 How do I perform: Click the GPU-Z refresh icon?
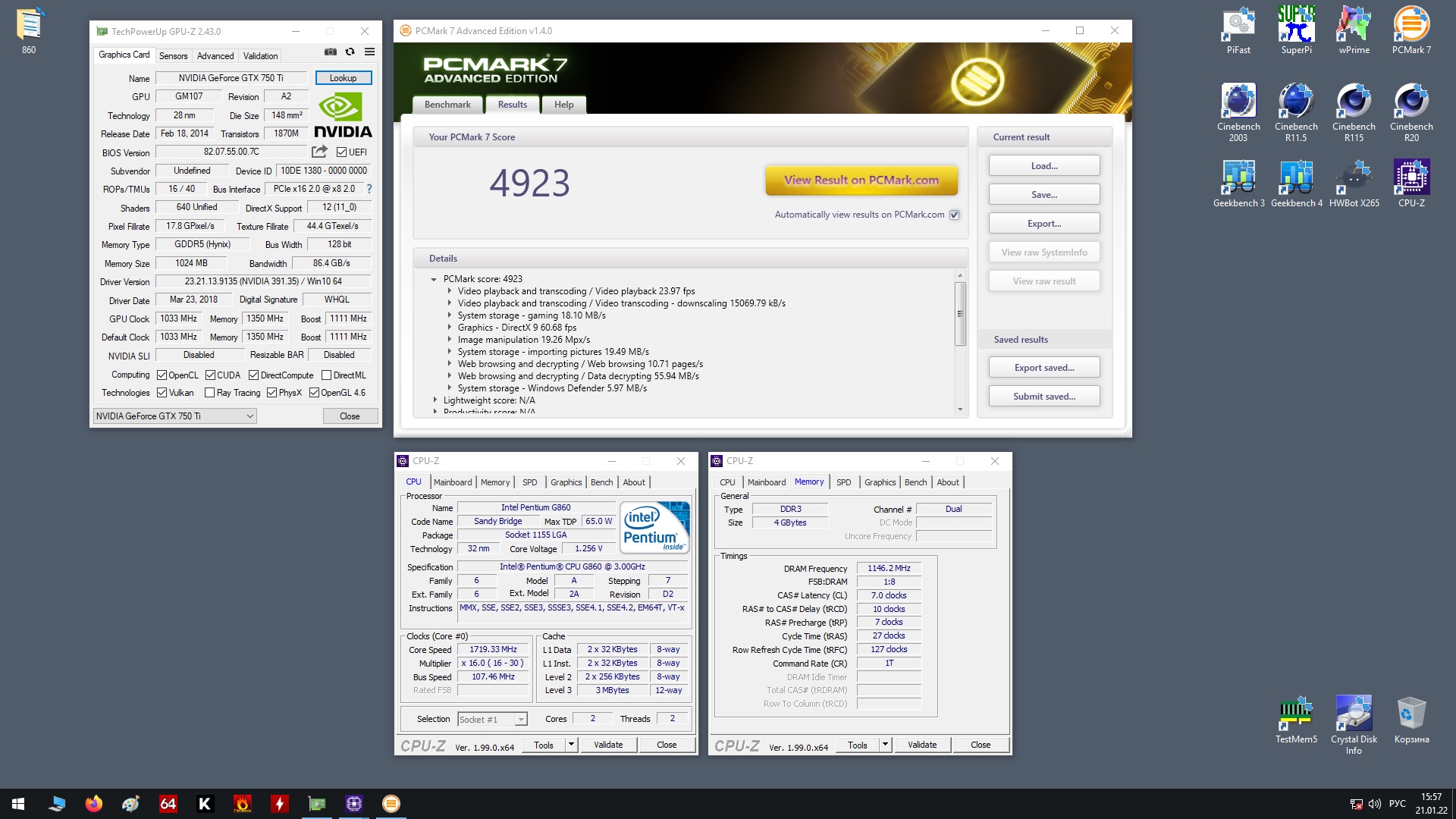point(350,52)
